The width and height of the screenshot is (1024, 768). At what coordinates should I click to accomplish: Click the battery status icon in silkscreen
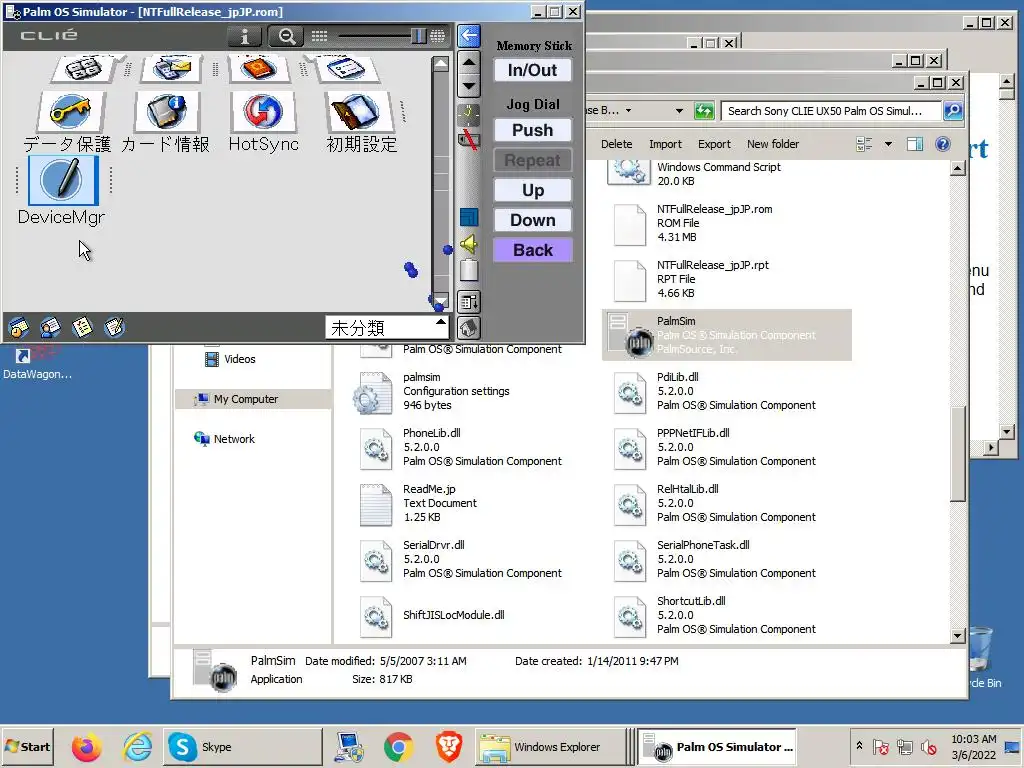click(x=468, y=270)
